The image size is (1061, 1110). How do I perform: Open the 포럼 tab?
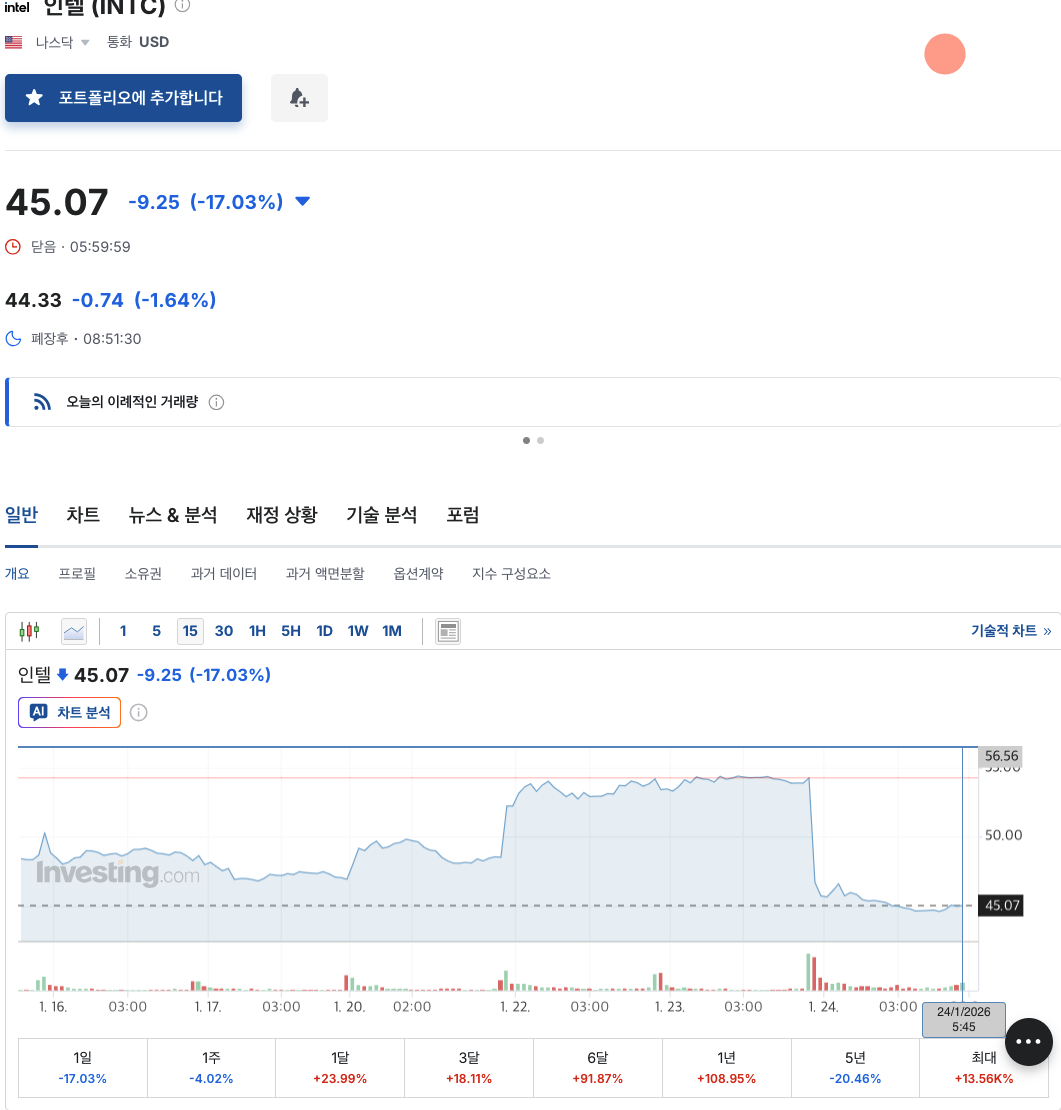[x=463, y=515]
